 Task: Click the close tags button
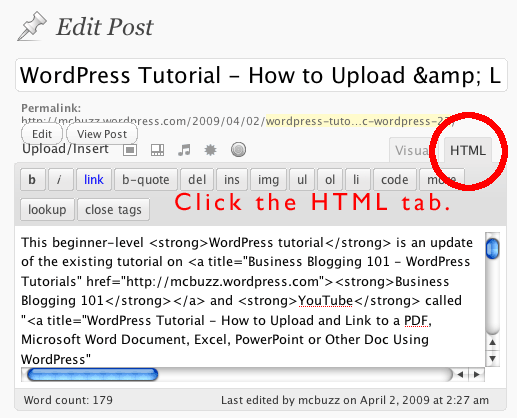(113, 210)
